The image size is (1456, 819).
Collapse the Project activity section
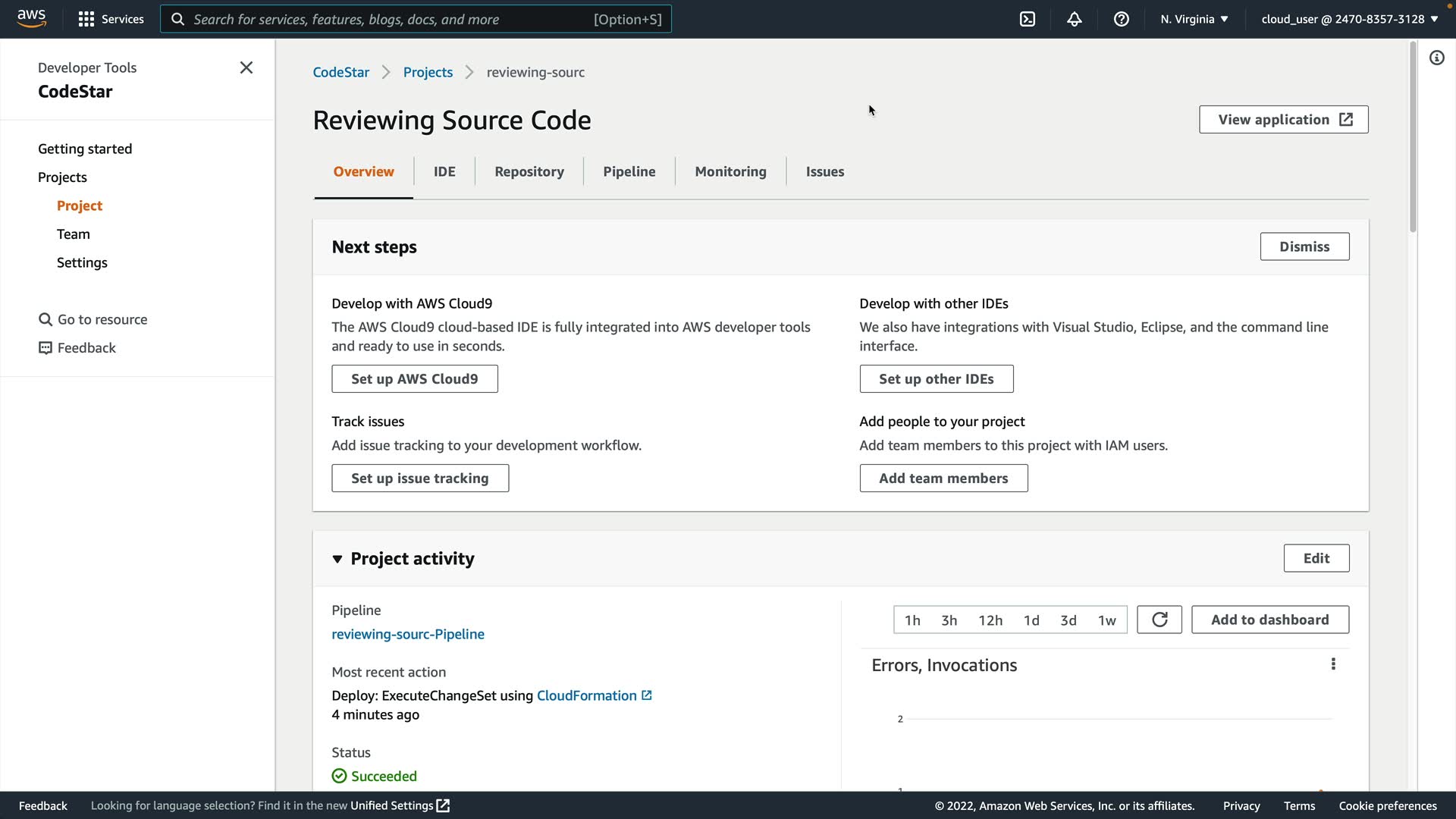point(337,559)
